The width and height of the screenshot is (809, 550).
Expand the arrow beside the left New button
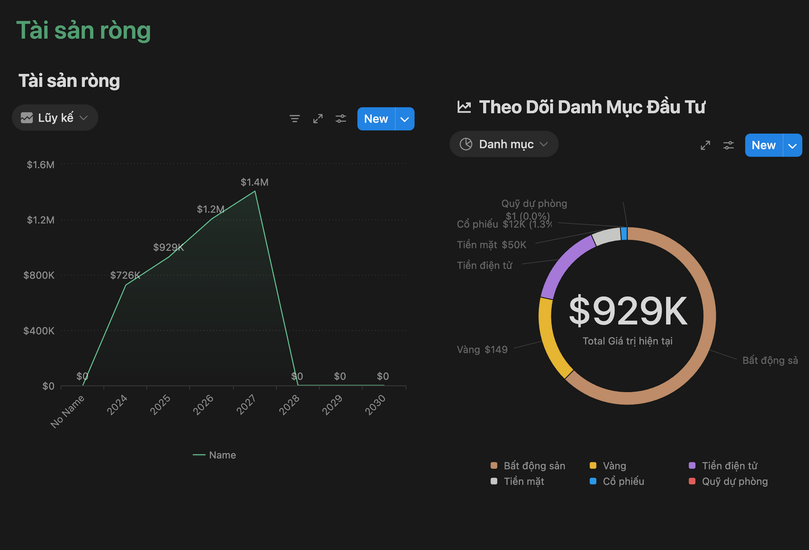click(405, 119)
